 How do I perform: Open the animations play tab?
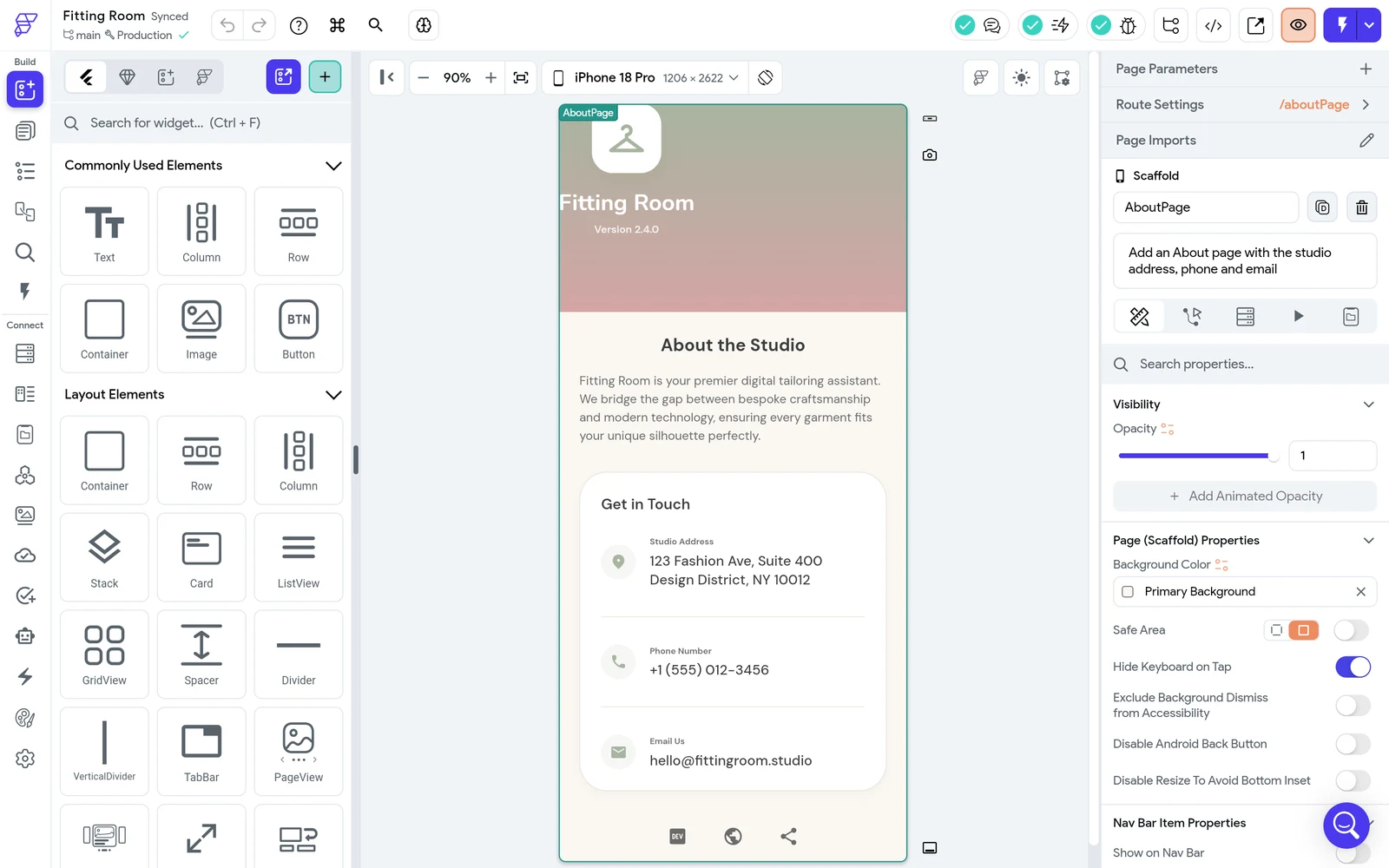(x=1298, y=317)
